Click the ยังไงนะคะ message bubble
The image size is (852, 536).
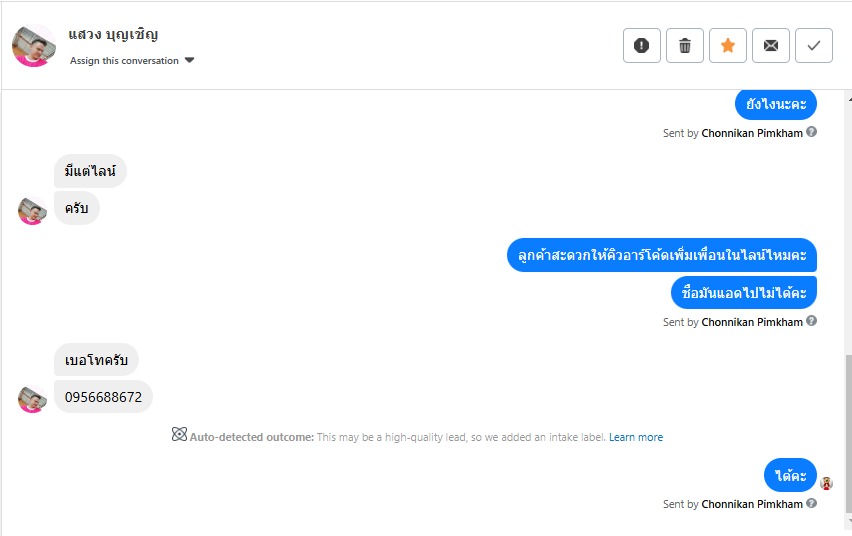point(776,103)
